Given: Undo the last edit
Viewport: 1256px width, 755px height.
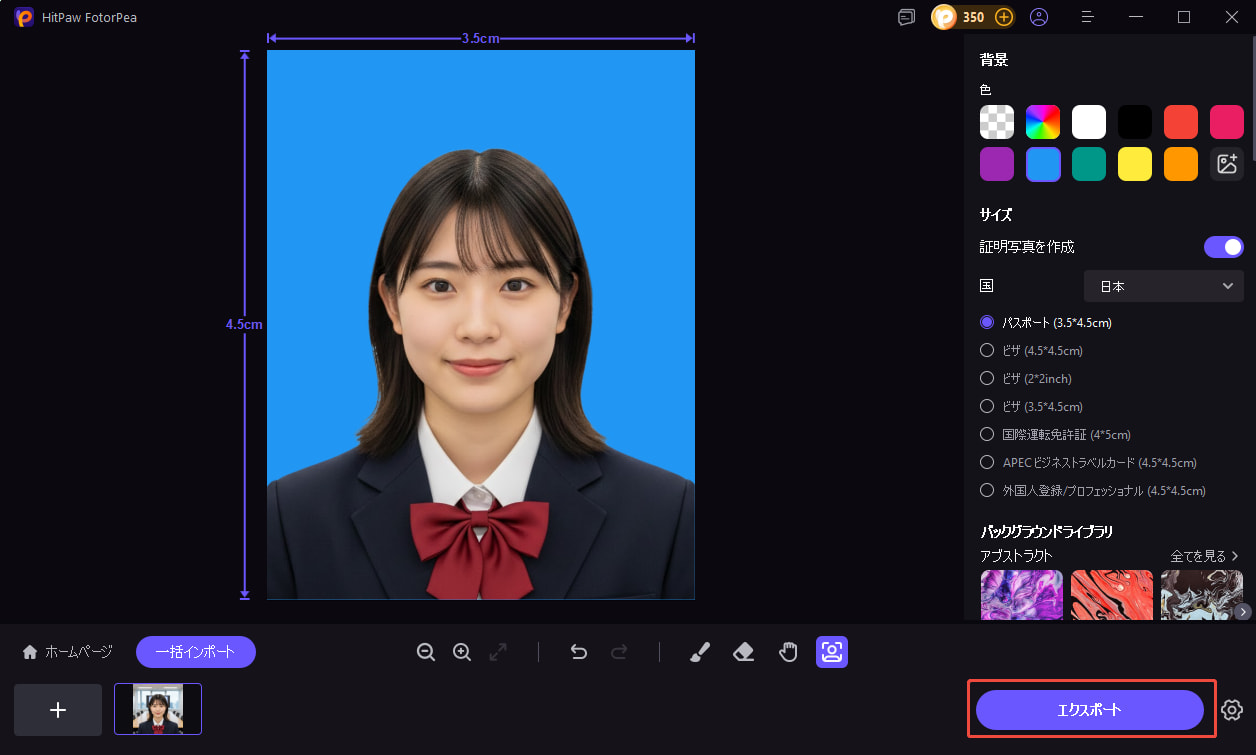Looking at the screenshot, I should [578, 651].
